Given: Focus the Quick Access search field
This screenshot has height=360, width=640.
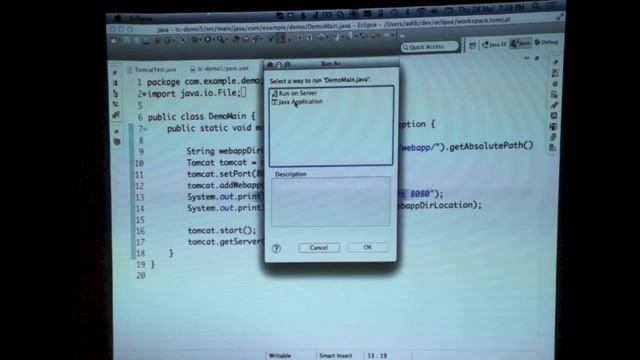Looking at the screenshot, I should point(430,47).
